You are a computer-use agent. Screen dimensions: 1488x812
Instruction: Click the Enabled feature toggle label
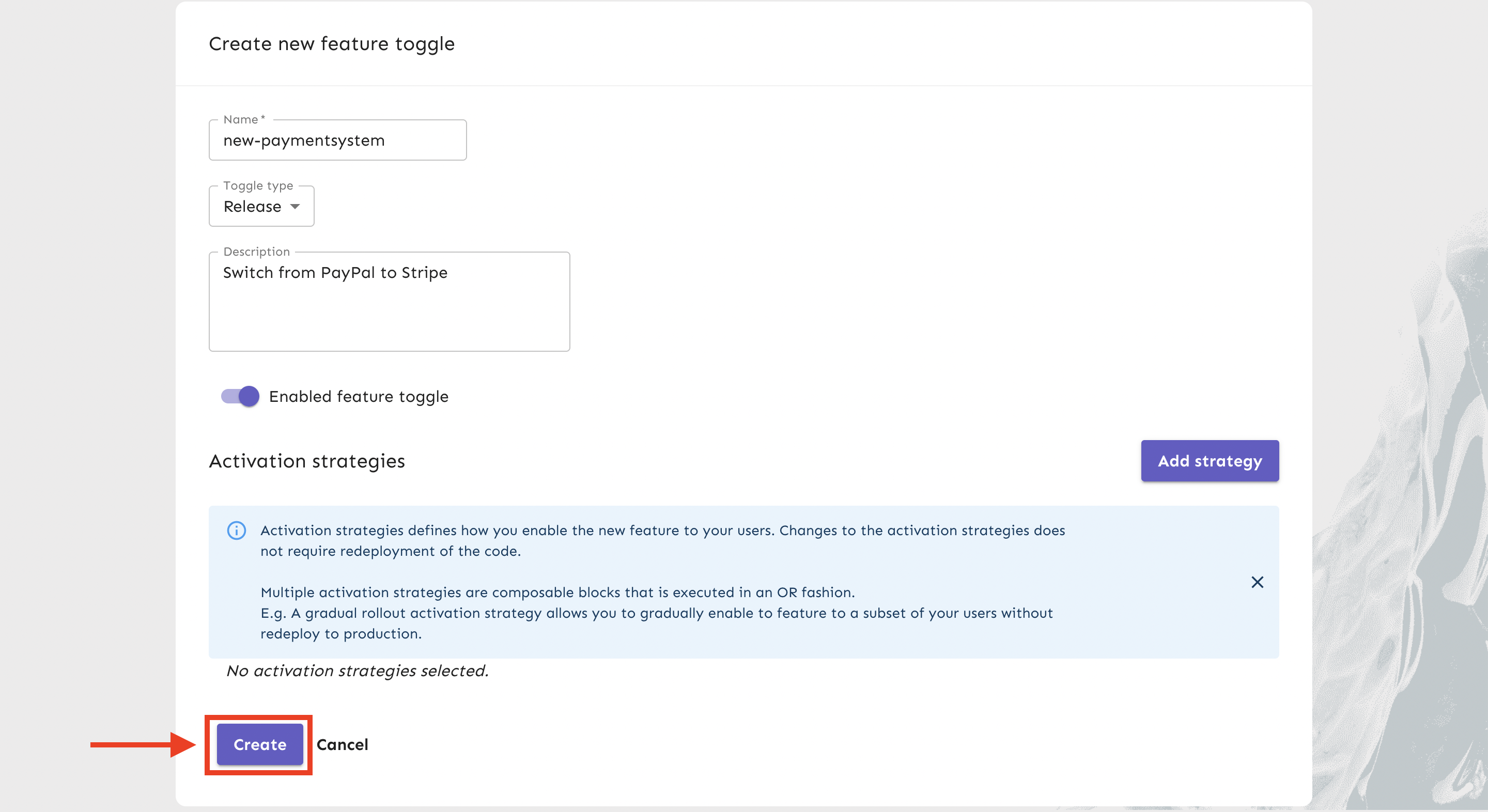click(359, 397)
